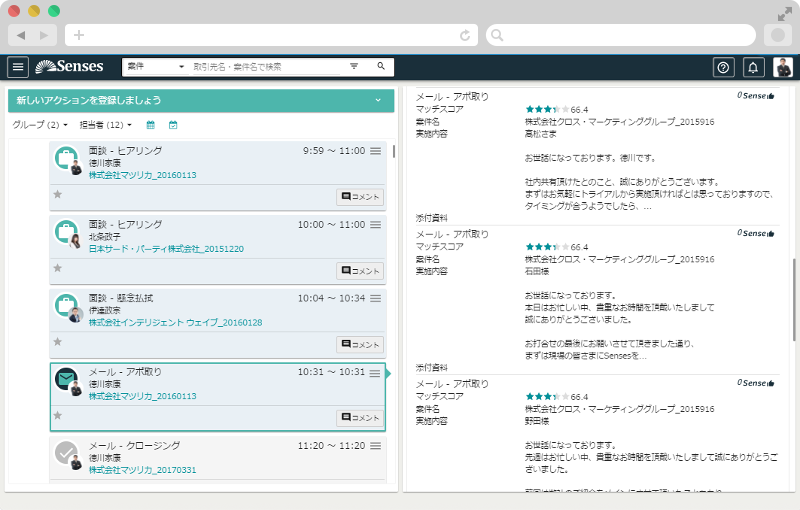Viewport: 800px width, 510px height.
Task: Open 株式会社マツリカ_20160113 link in the 9:59 card
Action: click(142, 175)
